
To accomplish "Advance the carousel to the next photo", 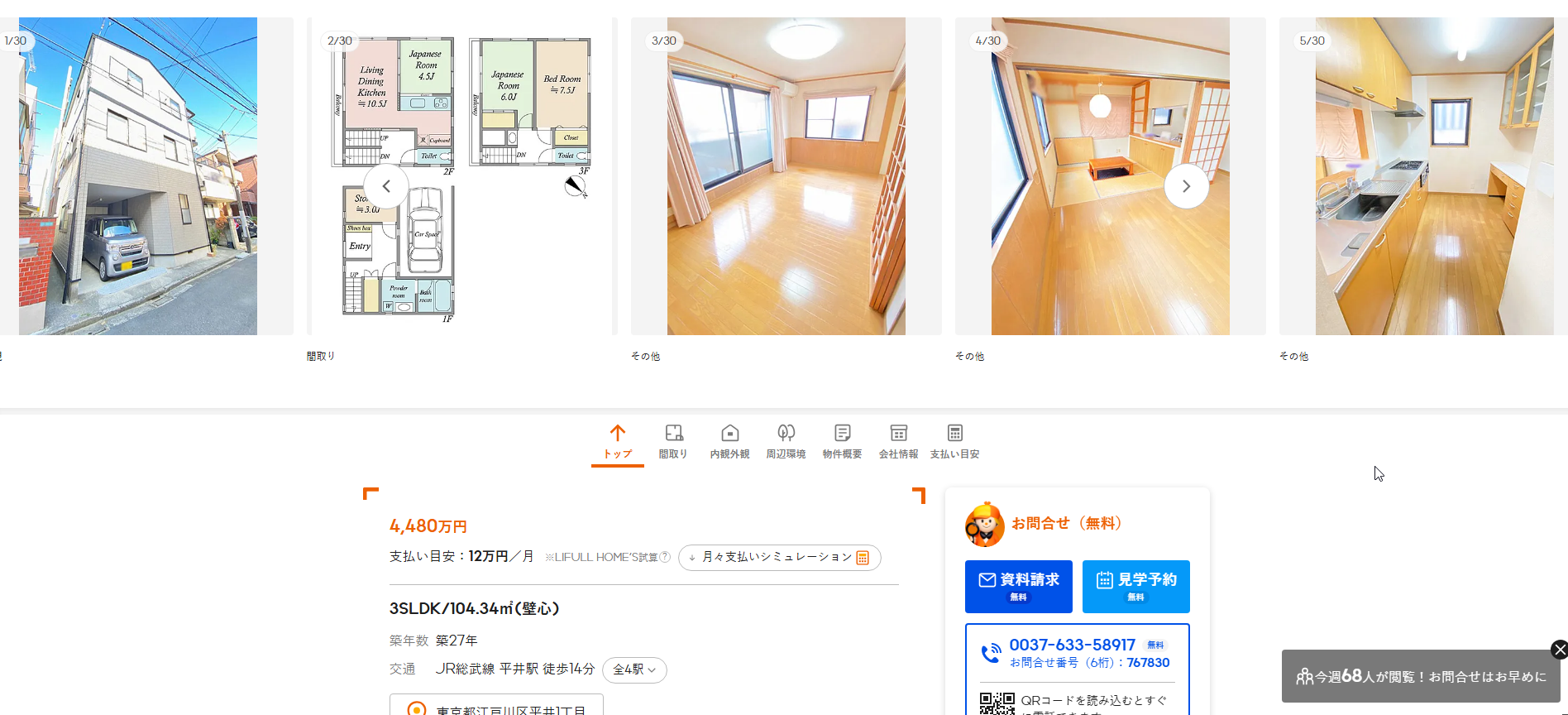I will pyautogui.click(x=1186, y=186).
